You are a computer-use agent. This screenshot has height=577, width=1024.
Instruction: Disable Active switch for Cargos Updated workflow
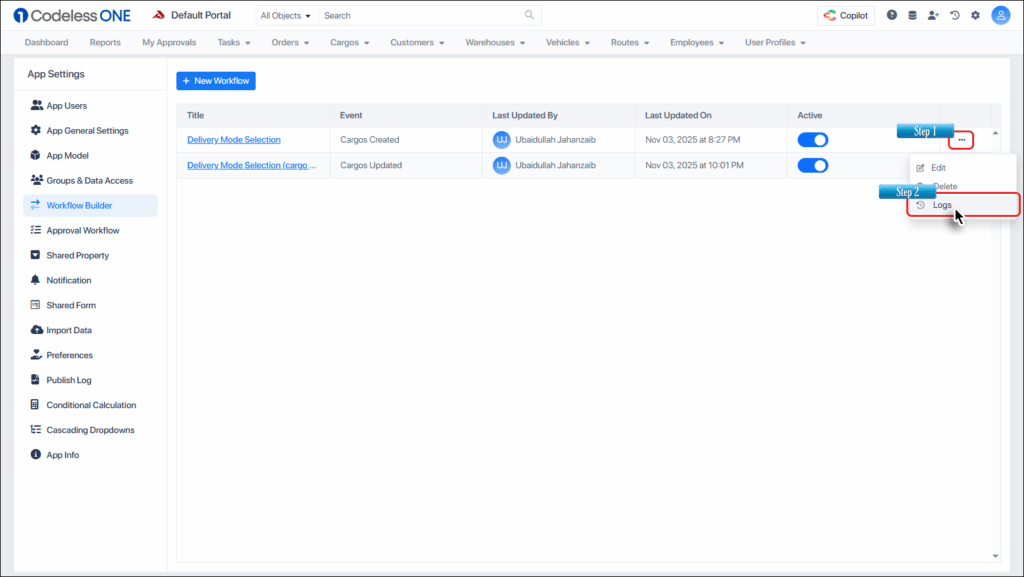[812, 165]
